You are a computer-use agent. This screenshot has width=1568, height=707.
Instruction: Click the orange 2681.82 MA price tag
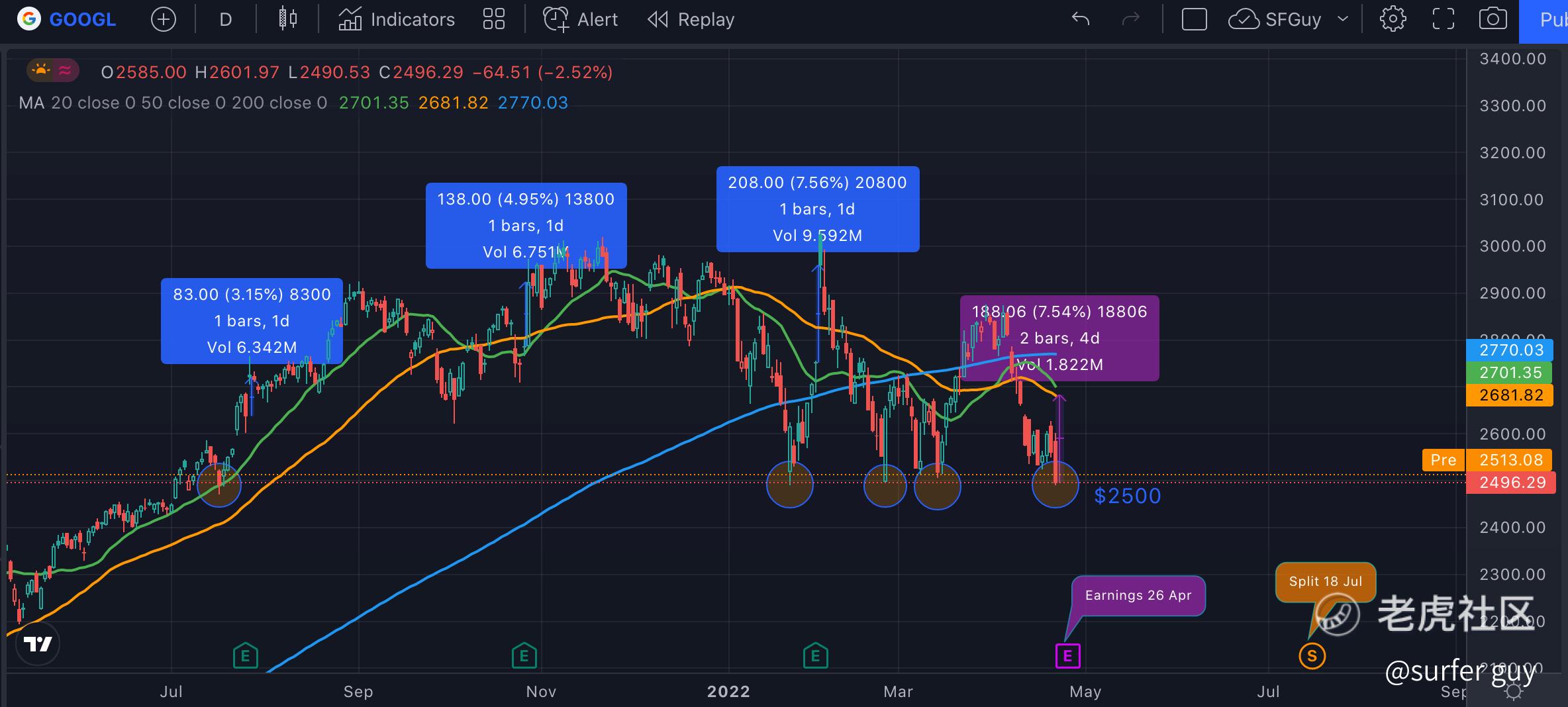[1511, 395]
